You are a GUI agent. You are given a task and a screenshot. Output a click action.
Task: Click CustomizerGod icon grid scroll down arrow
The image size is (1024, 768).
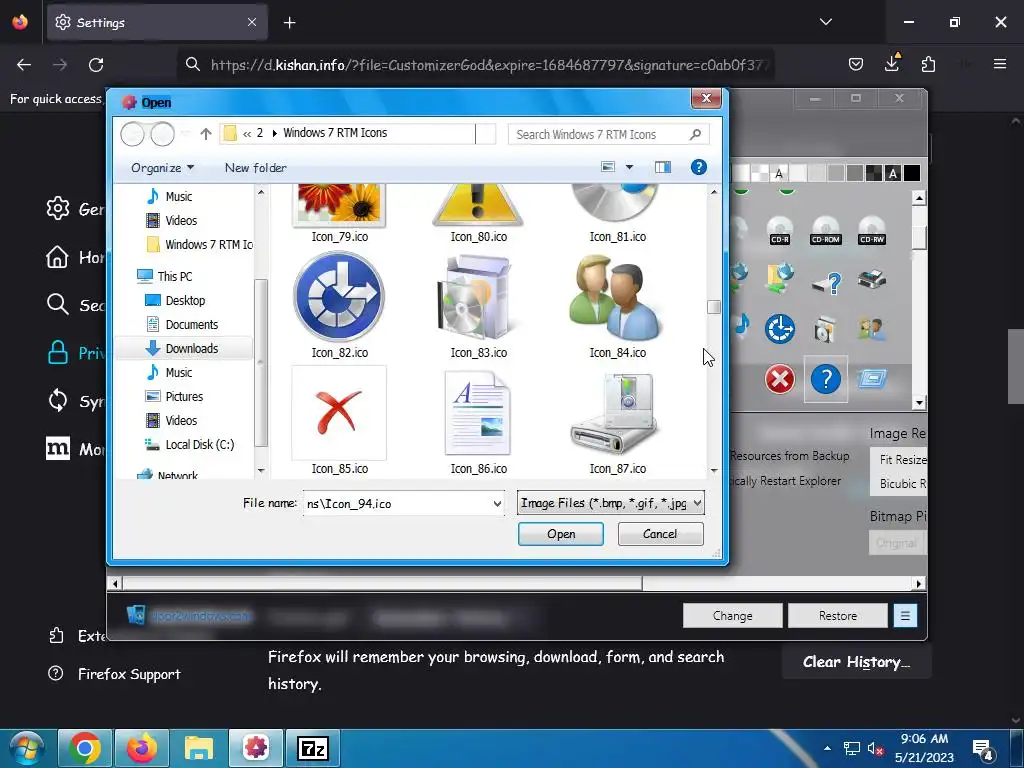point(919,402)
